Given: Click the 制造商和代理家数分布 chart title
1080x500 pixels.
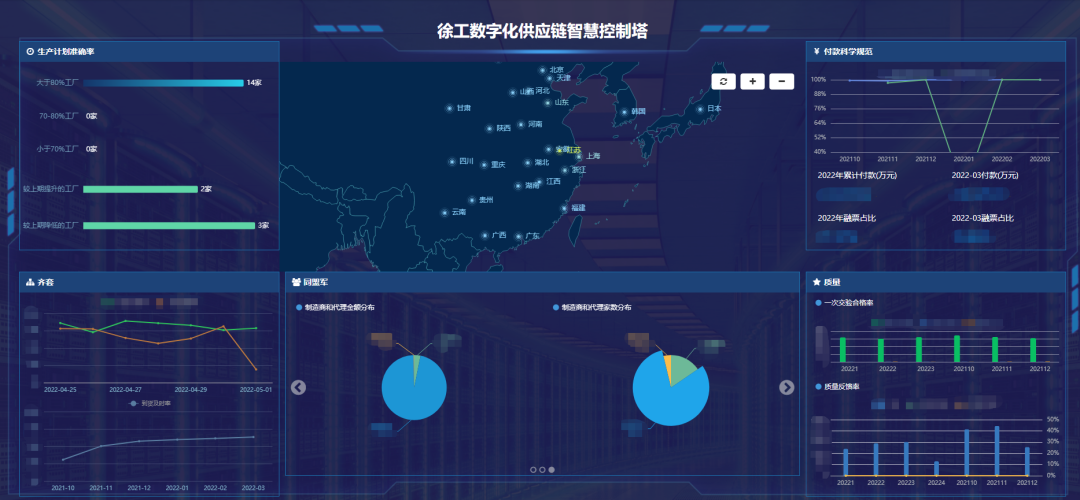Looking at the screenshot, I should pyautogui.click(x=596, y=307).
